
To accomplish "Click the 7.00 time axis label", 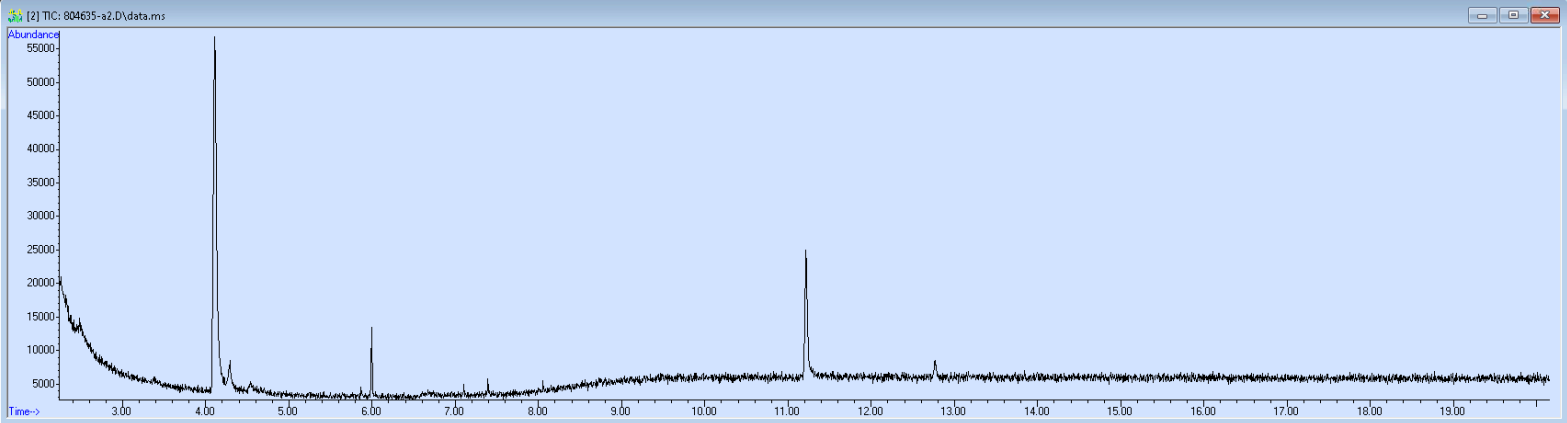I will point(454,411).
